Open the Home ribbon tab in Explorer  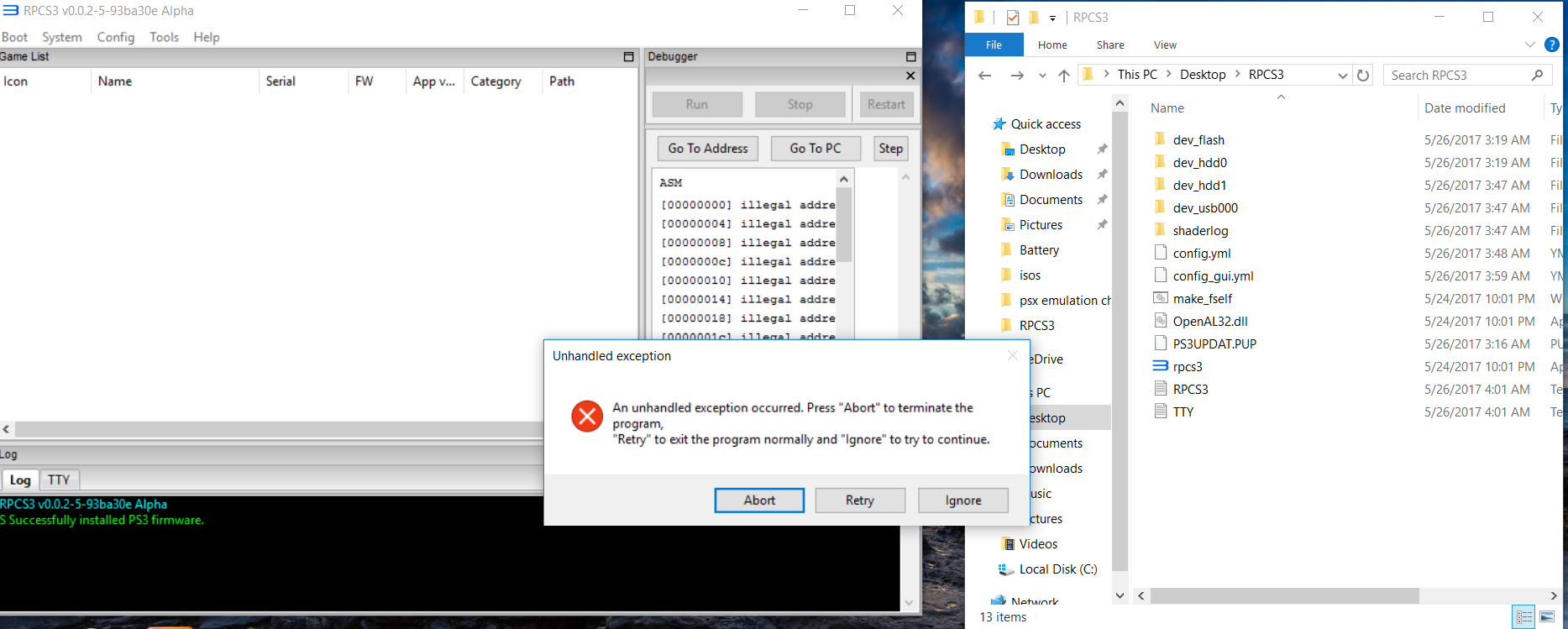[x=1052, y=45]
